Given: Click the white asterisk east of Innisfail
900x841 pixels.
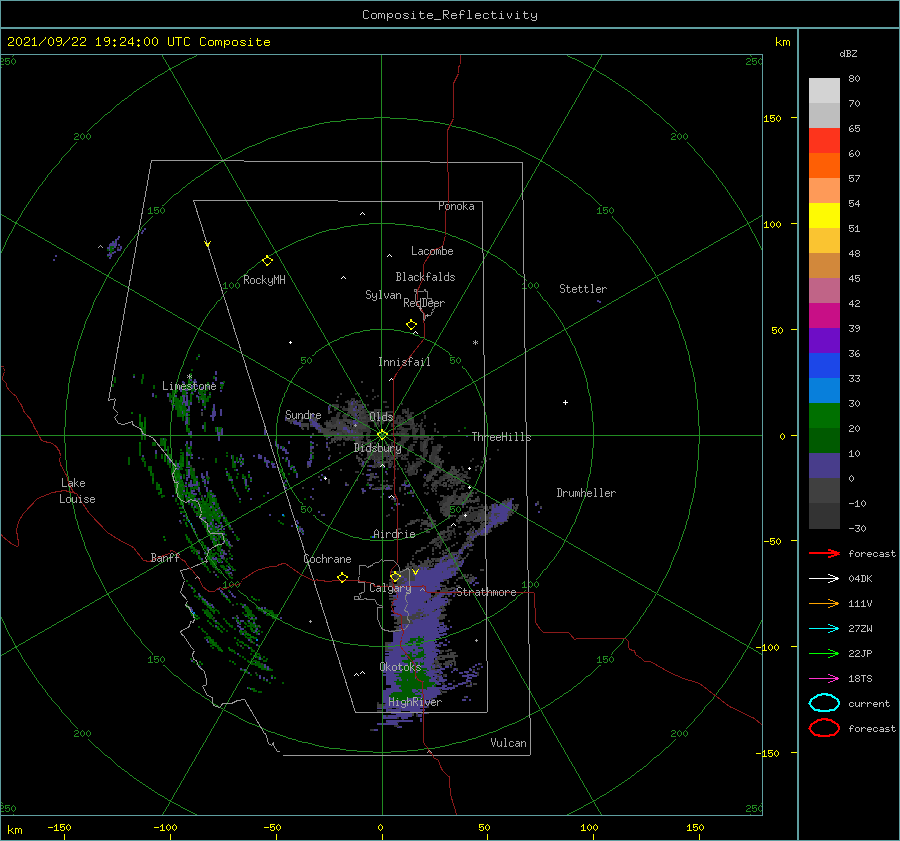Looking at the screenshot, I should click(x=475, y=343).
